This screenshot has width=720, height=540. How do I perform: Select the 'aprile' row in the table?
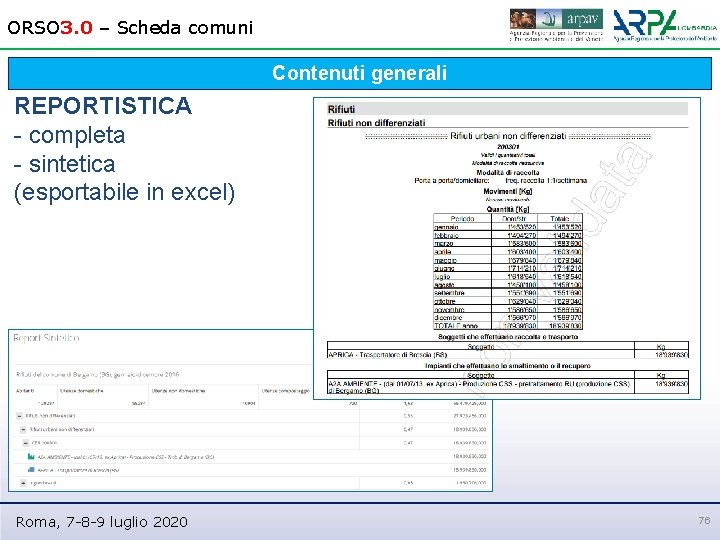pos(508,252)
